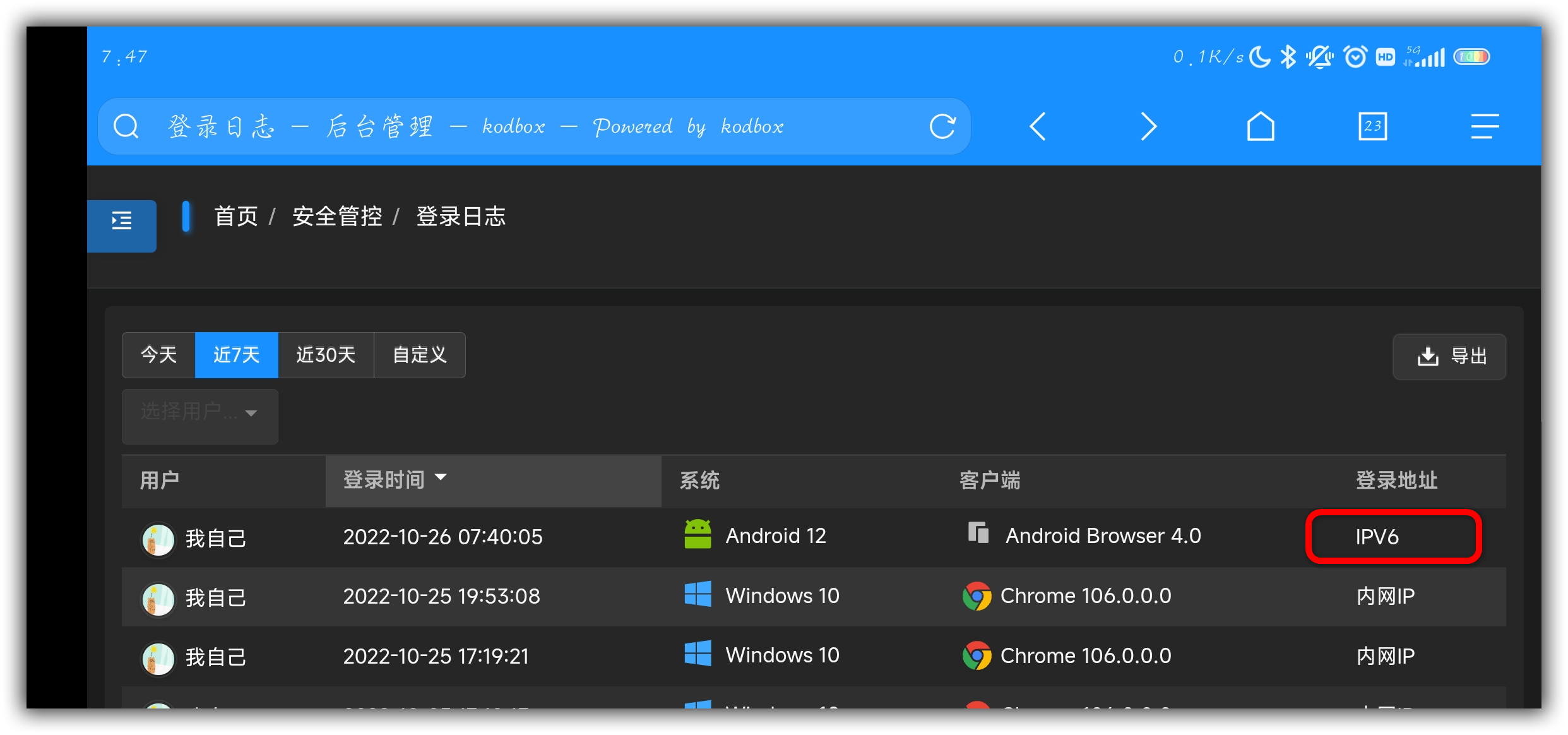
Task: Click Chrome 106.0.0.0 in the 17:19:21 row
Action: click(1086, 655)
